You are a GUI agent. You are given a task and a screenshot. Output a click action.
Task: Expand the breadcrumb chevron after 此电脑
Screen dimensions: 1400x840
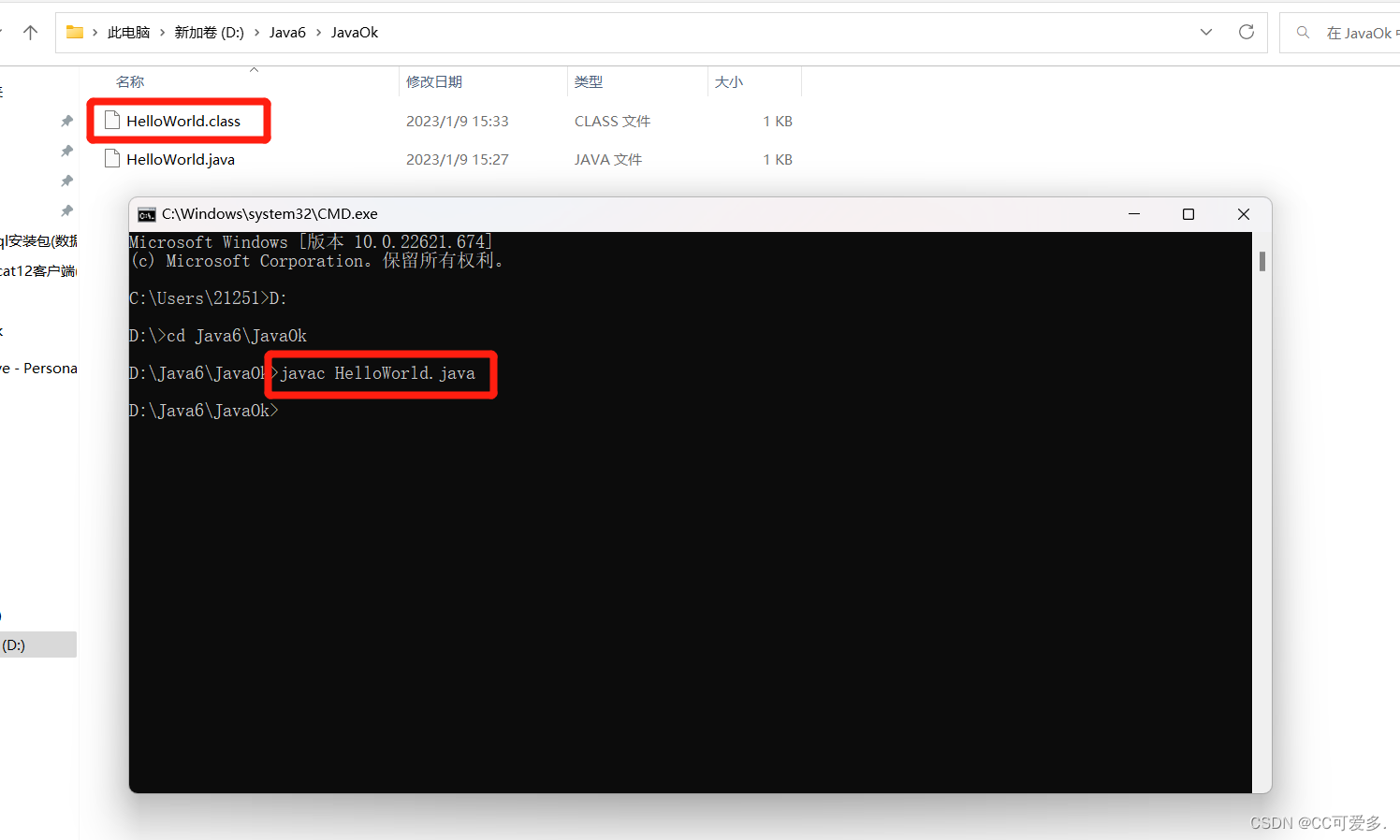162,31
